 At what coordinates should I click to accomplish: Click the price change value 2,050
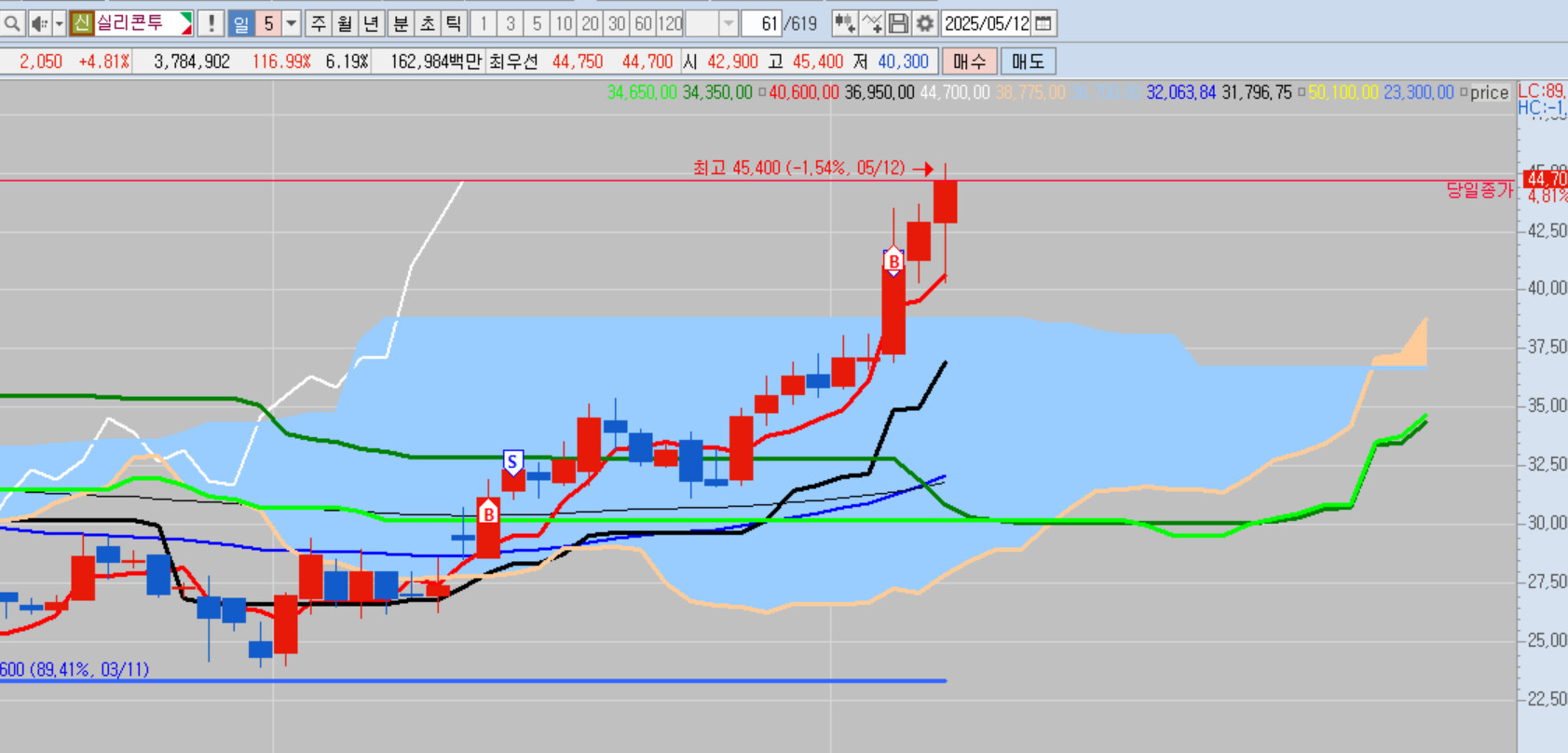pos(41,62)
